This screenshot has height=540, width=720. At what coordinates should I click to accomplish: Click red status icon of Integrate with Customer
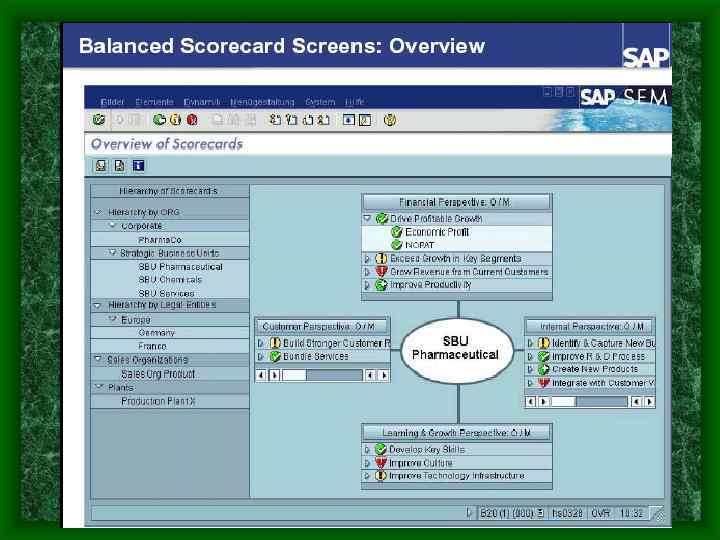coord(544,382)
